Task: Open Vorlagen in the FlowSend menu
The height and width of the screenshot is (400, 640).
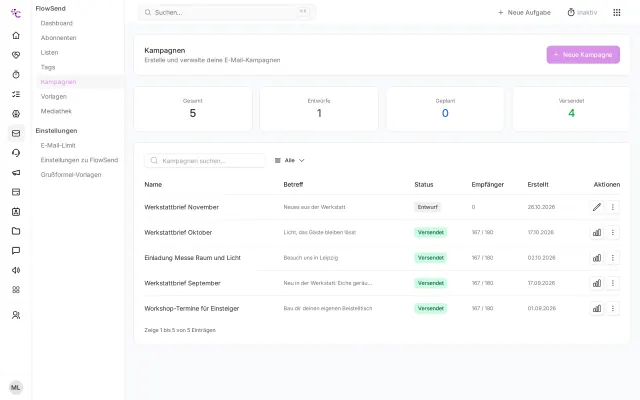Action: pos(53,97)
